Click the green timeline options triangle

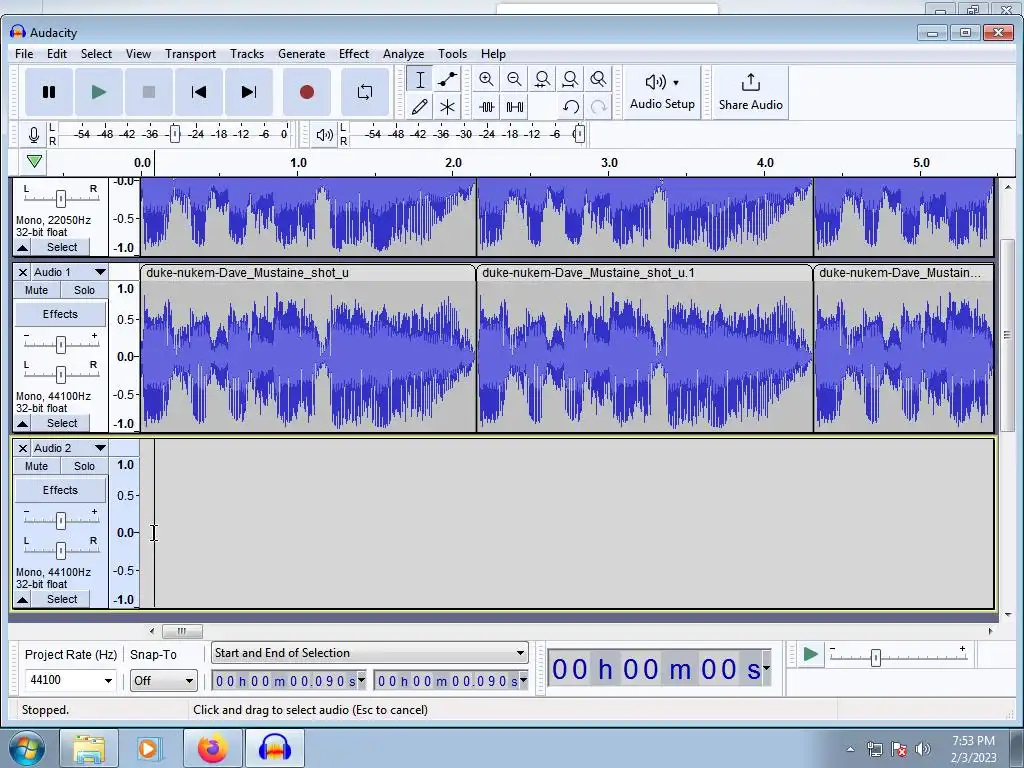coord(35,161)
